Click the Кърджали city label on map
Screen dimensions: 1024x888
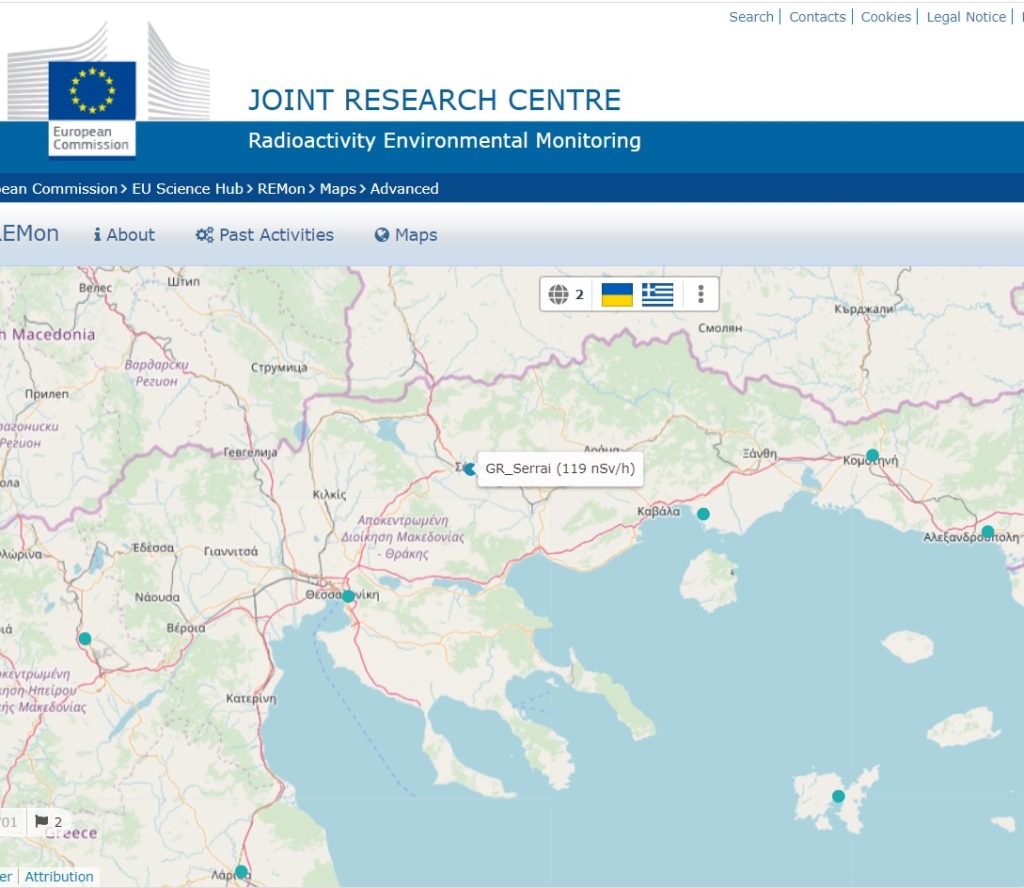tap(863, 309)
